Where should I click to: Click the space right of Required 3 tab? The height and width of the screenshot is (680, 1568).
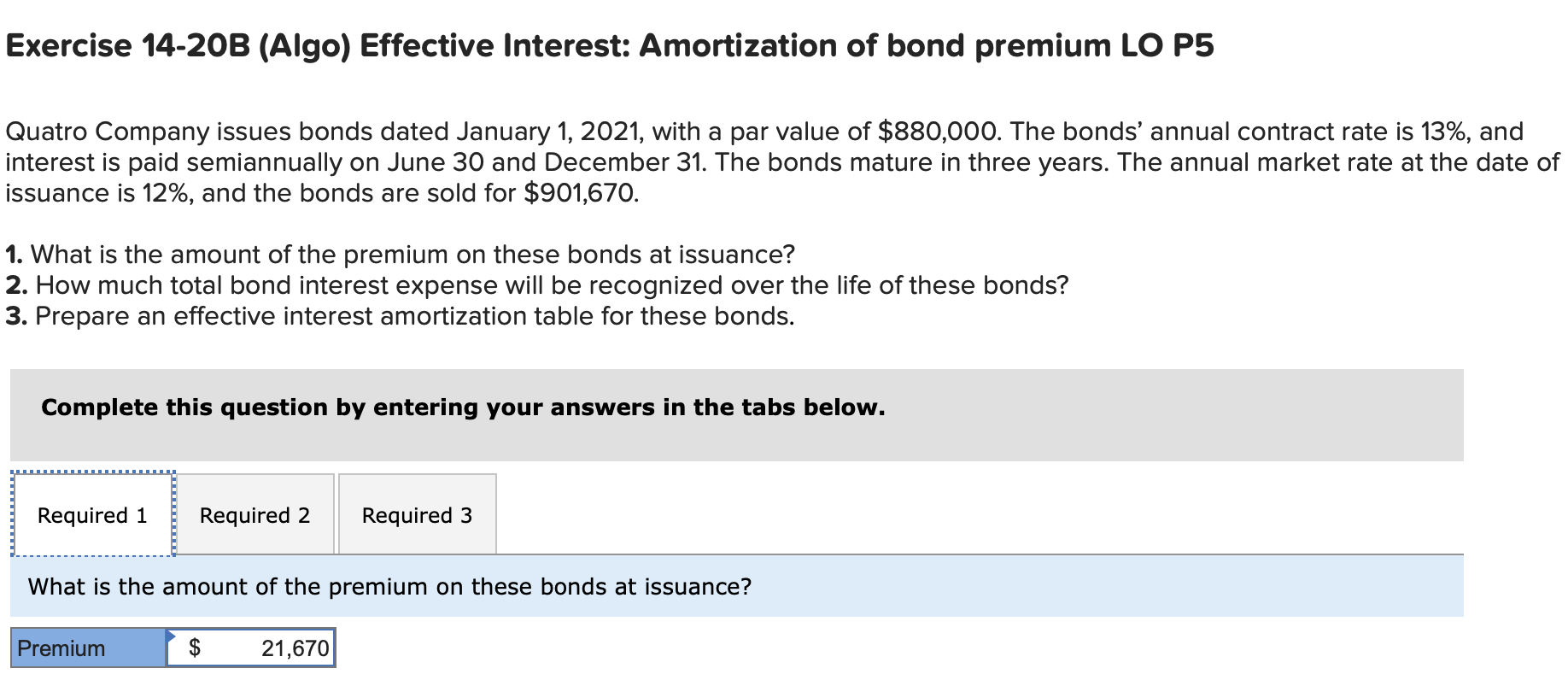point(598,515)
